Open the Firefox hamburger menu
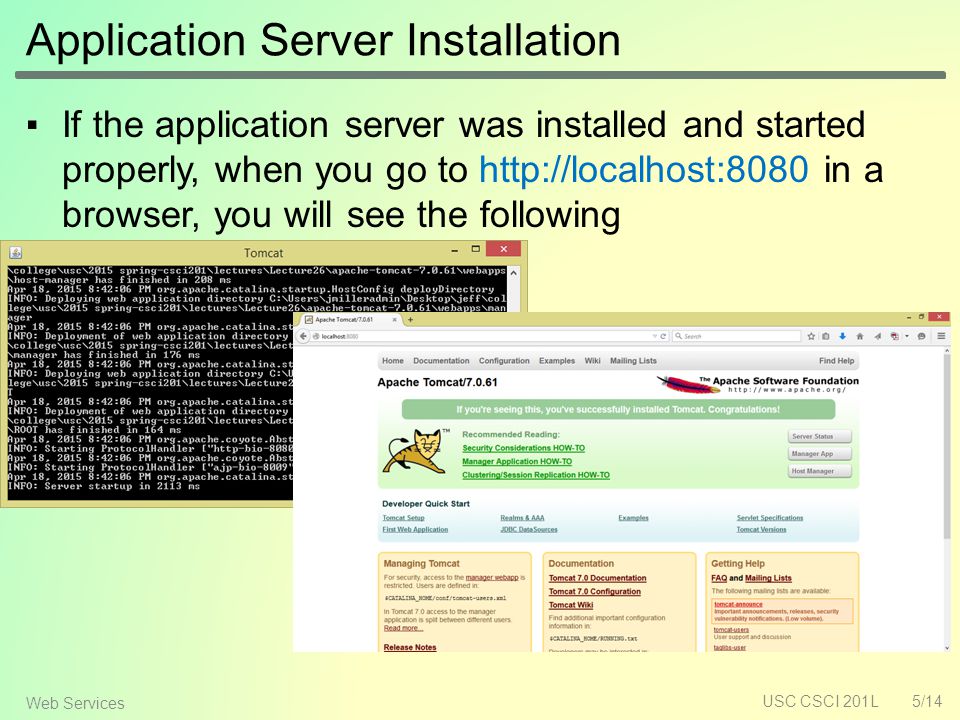This screenshot has height=720, width=960. [941, 336]
